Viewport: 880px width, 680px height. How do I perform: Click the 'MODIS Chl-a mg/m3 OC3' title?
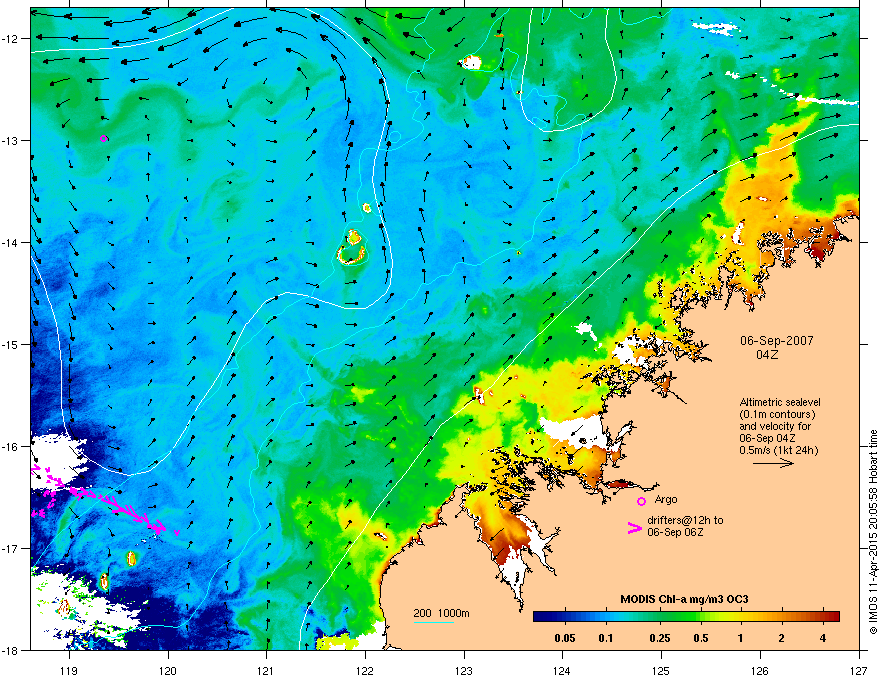tap(684, 599)
